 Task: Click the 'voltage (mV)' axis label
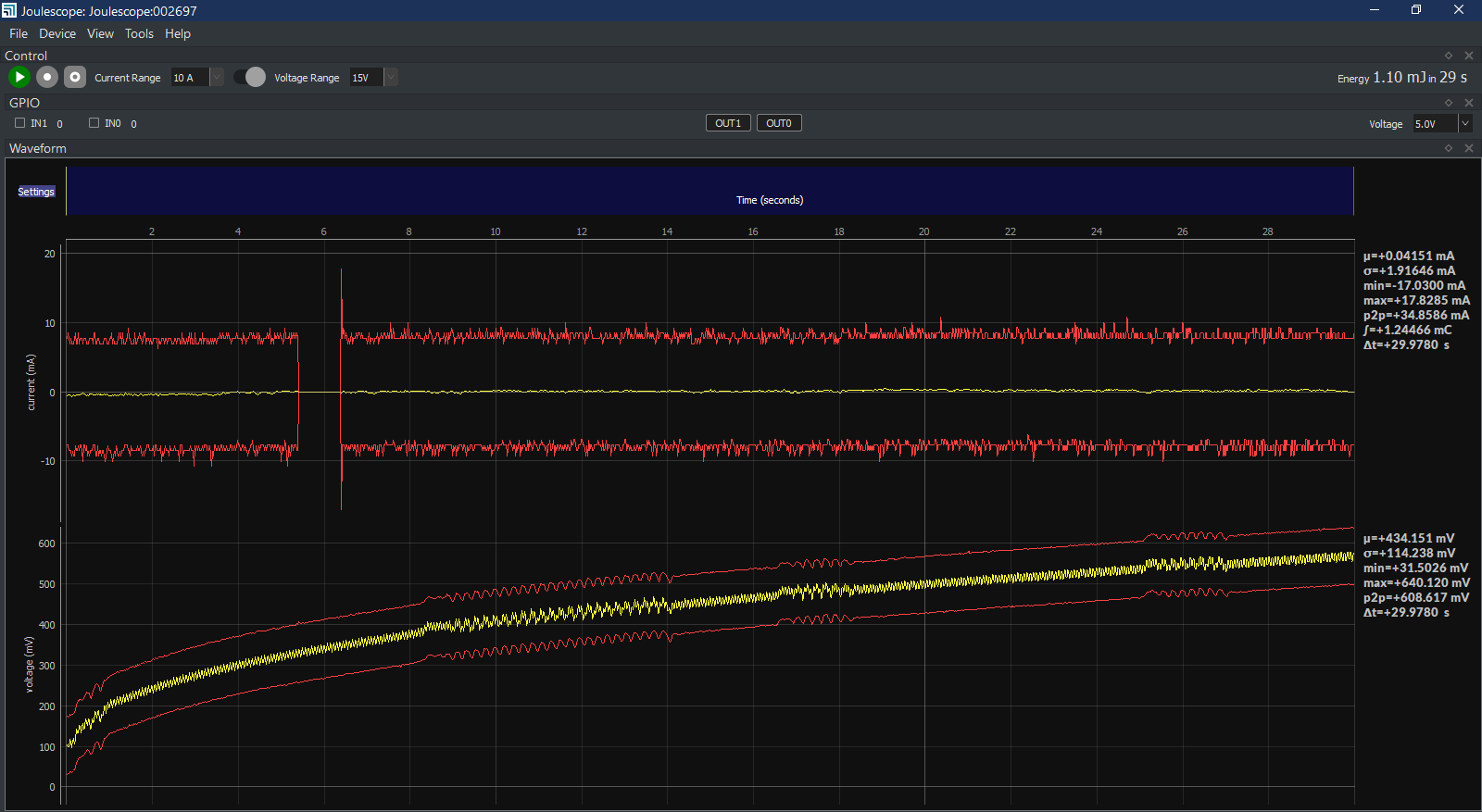pos(29,664)
